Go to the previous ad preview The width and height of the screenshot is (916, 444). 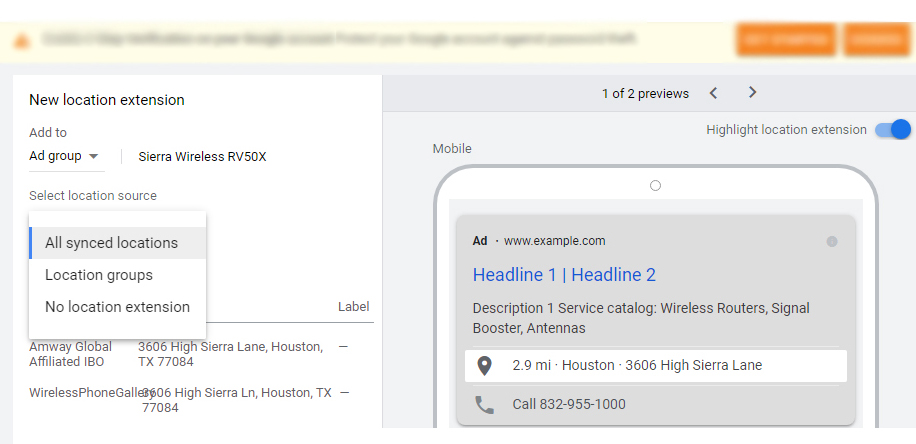click(x=713, y=93)
